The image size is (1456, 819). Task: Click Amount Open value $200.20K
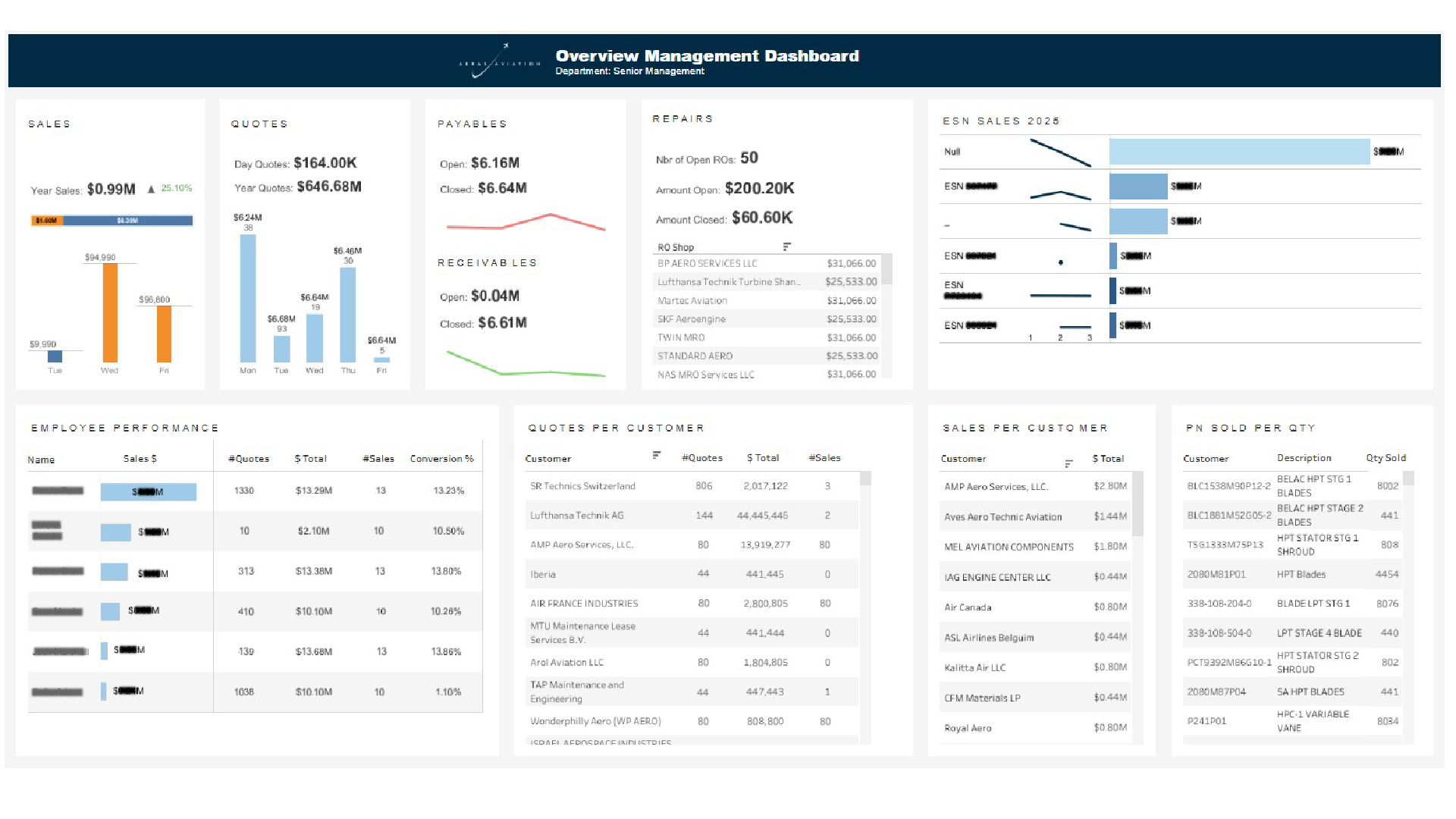coord(760,188)
